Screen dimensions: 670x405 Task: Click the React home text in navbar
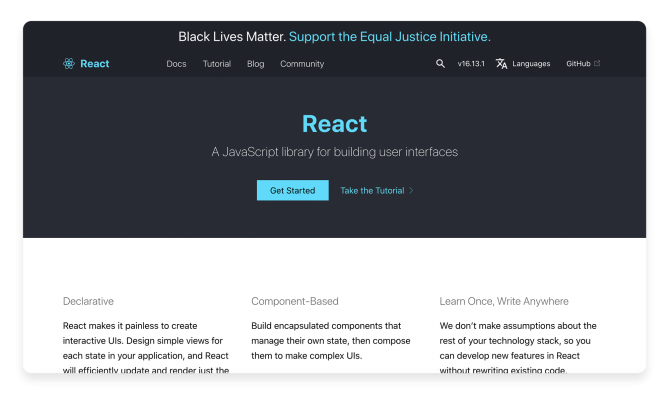[94, 64]
